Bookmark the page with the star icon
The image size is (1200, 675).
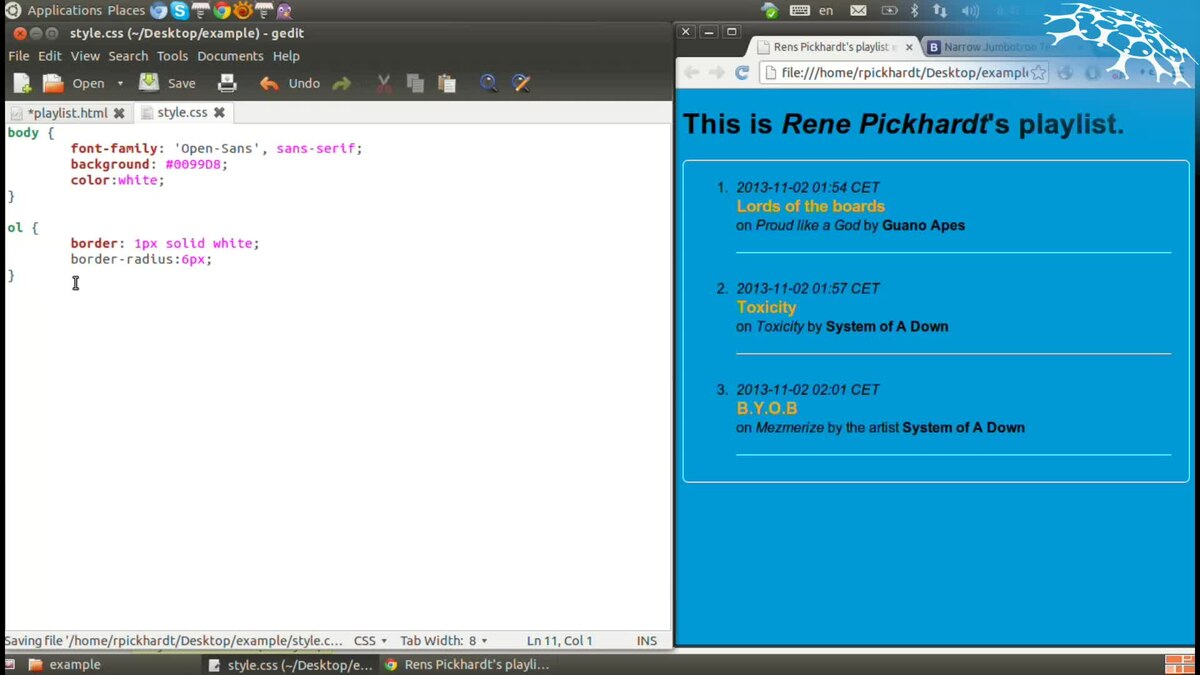tap(1038, 73)
